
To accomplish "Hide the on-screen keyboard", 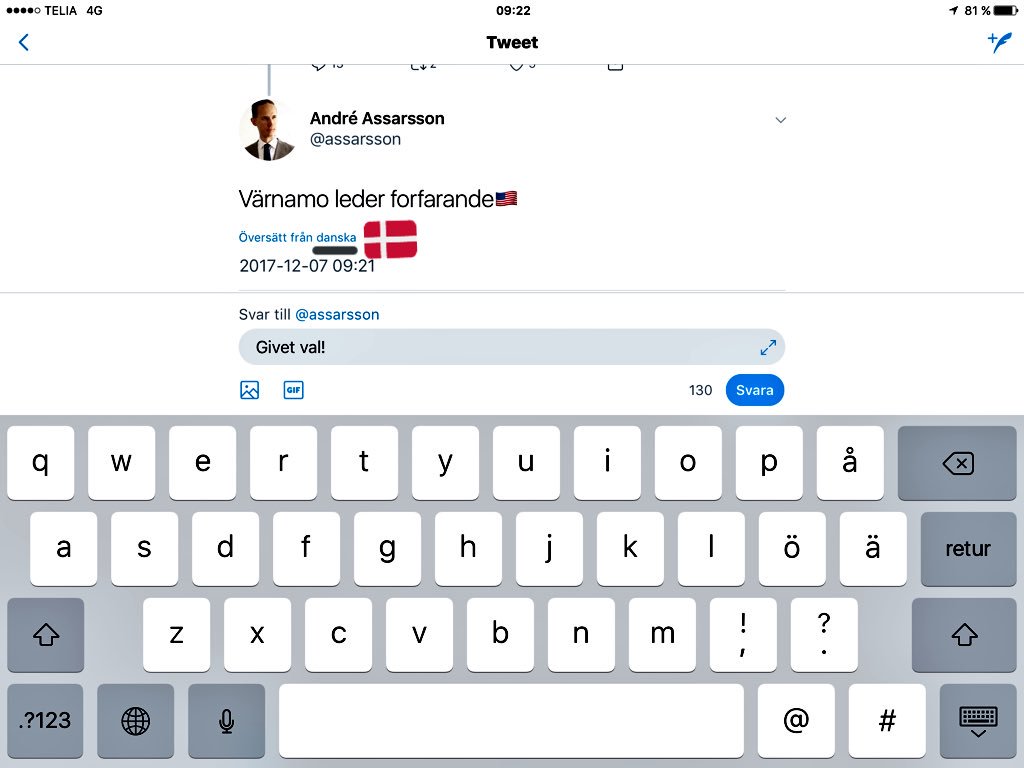I will click(x=978, y=721).
